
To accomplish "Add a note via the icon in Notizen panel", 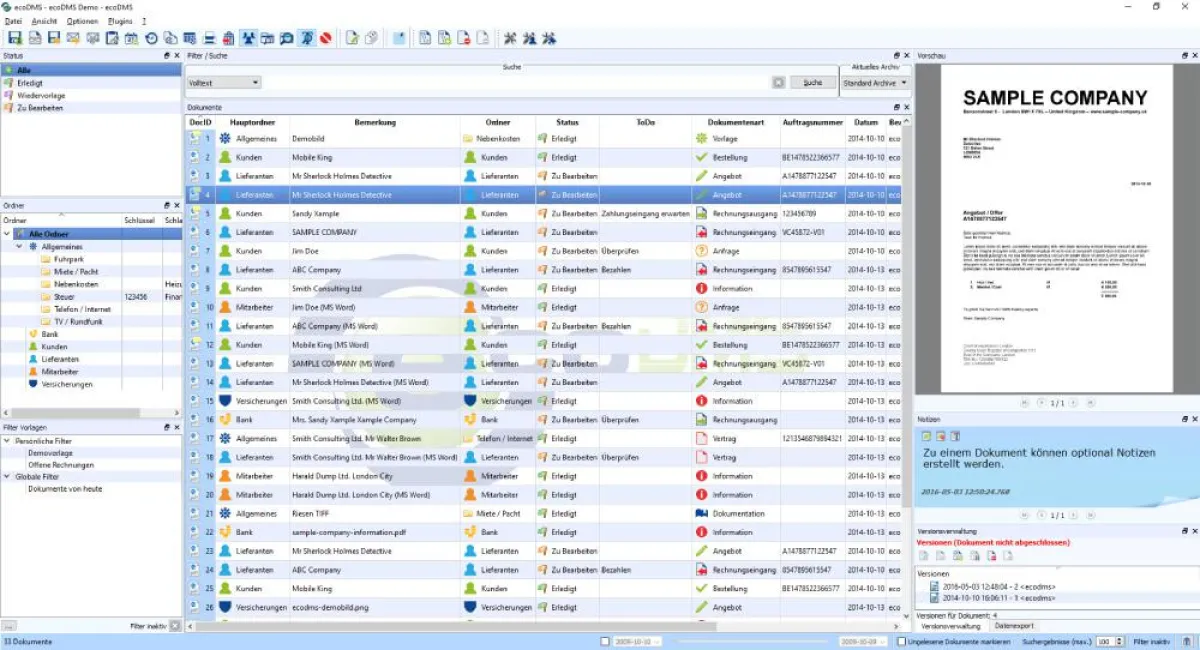I will (927, 437).
